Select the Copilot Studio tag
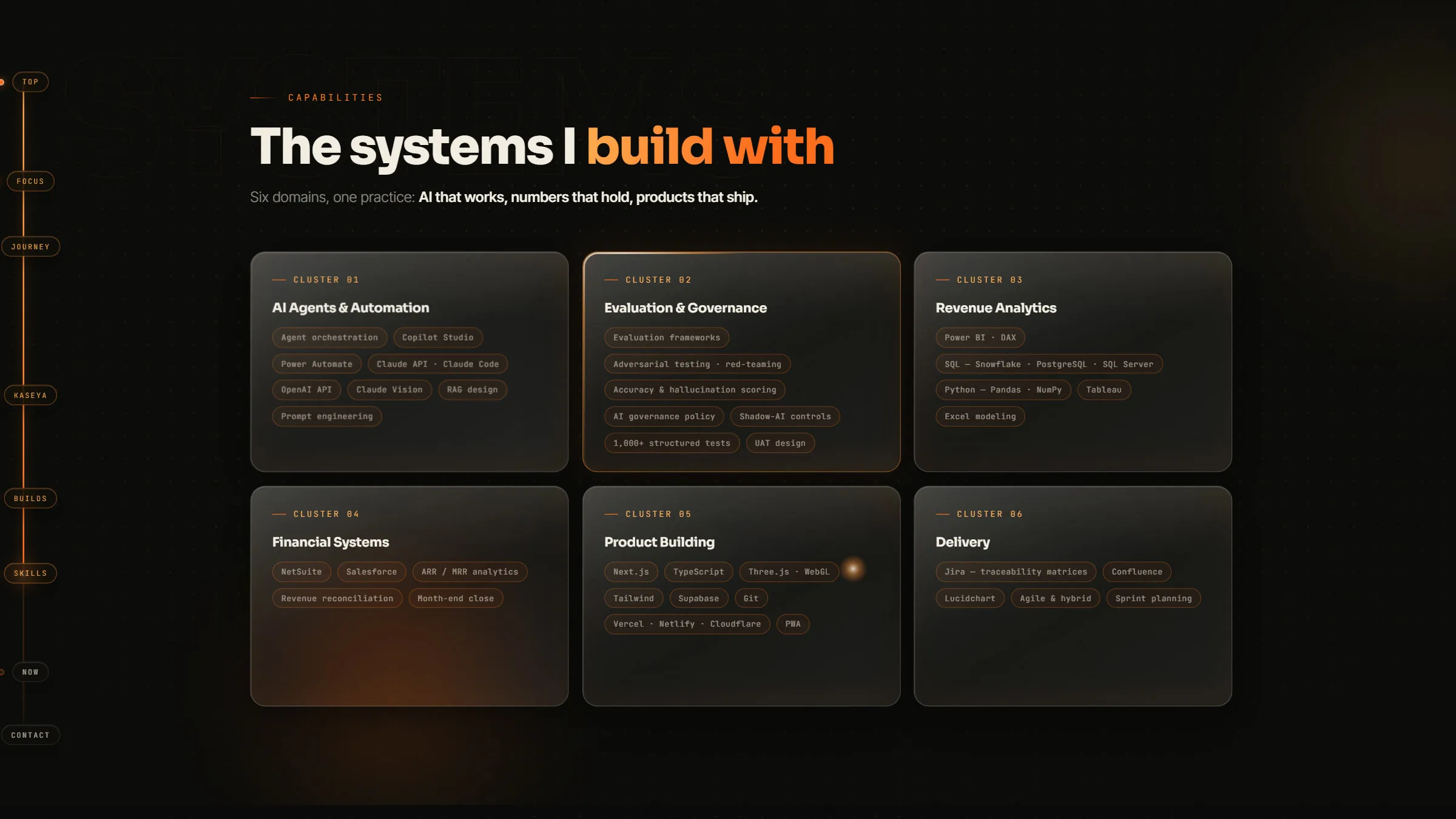Screen dimensions: 1456x819 tap(438, 338)
